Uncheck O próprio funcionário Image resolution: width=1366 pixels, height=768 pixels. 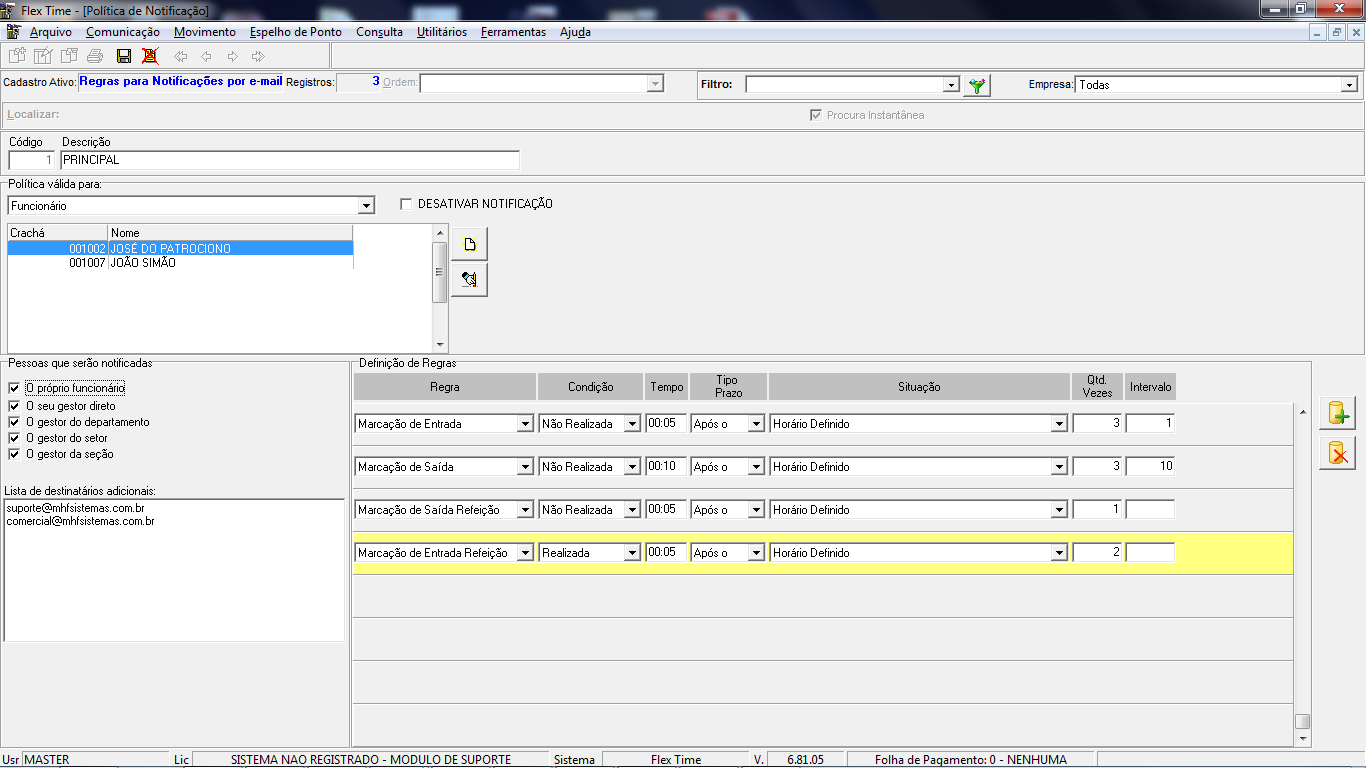click(14, 388)
